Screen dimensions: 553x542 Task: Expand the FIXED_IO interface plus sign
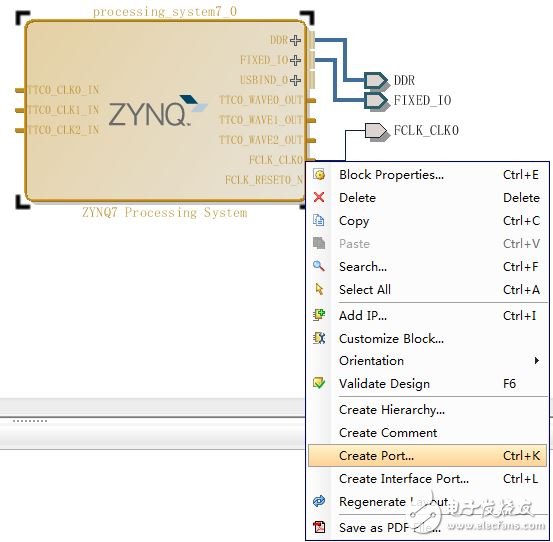(x=296, y=60)
